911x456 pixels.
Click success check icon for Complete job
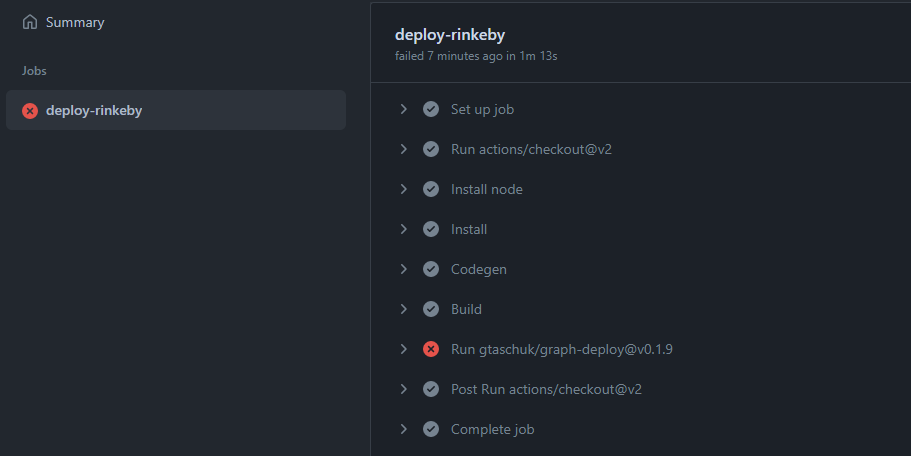[x=431, y=429]
